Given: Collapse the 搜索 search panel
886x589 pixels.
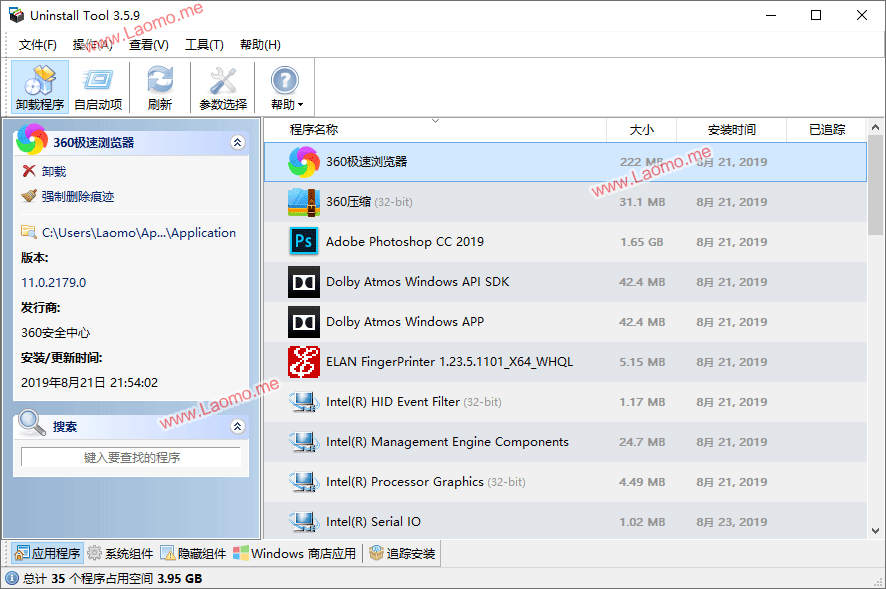Looking at the screenshot, I should (x=237, y=426).
